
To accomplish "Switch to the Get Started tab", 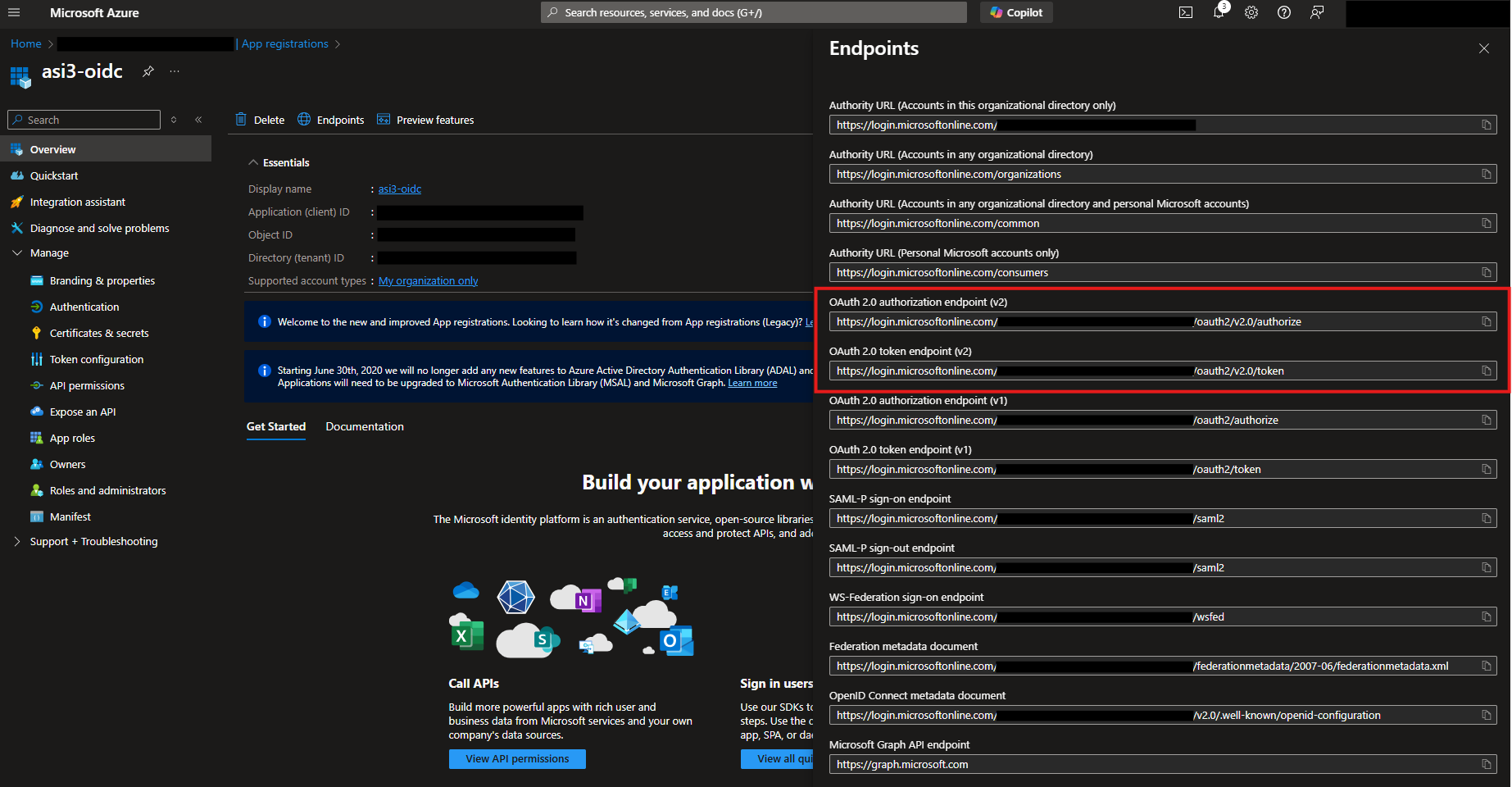I will 276,426.
